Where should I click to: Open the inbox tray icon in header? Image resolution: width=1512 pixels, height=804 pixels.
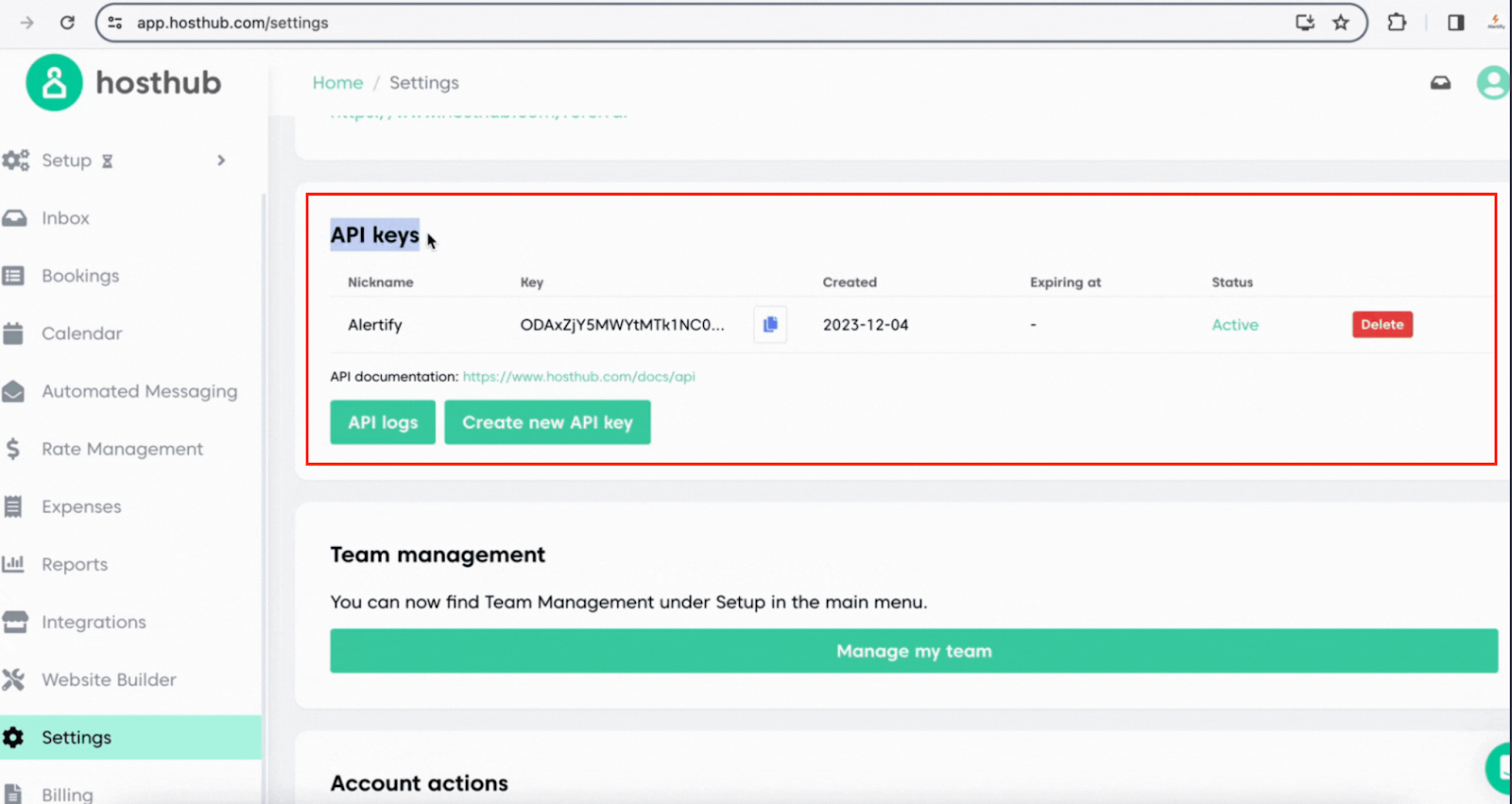(1440, 83)
